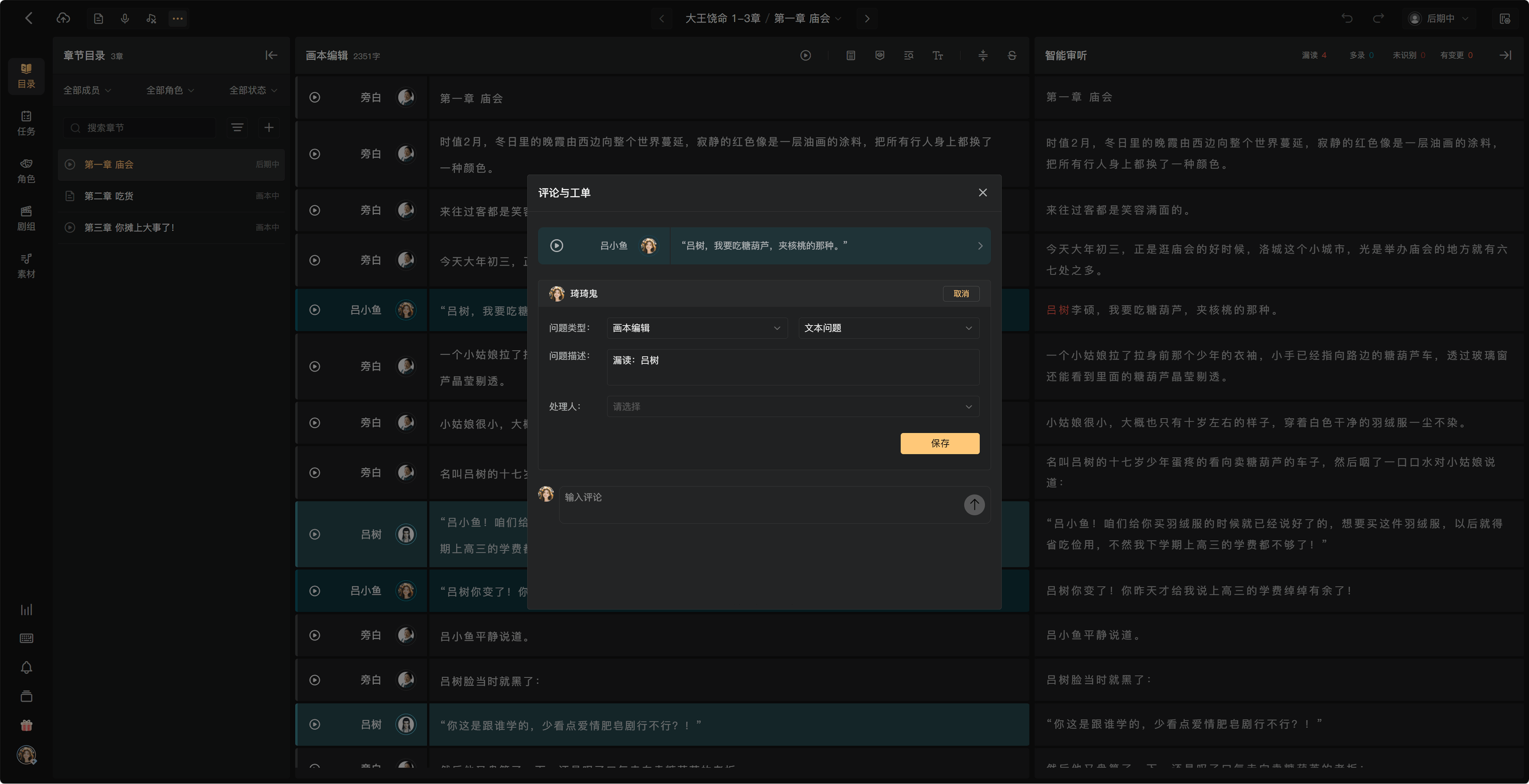Click the 保存 button
The width and height of the screenshot is (1529, 784).
click(x=940, y=443)
